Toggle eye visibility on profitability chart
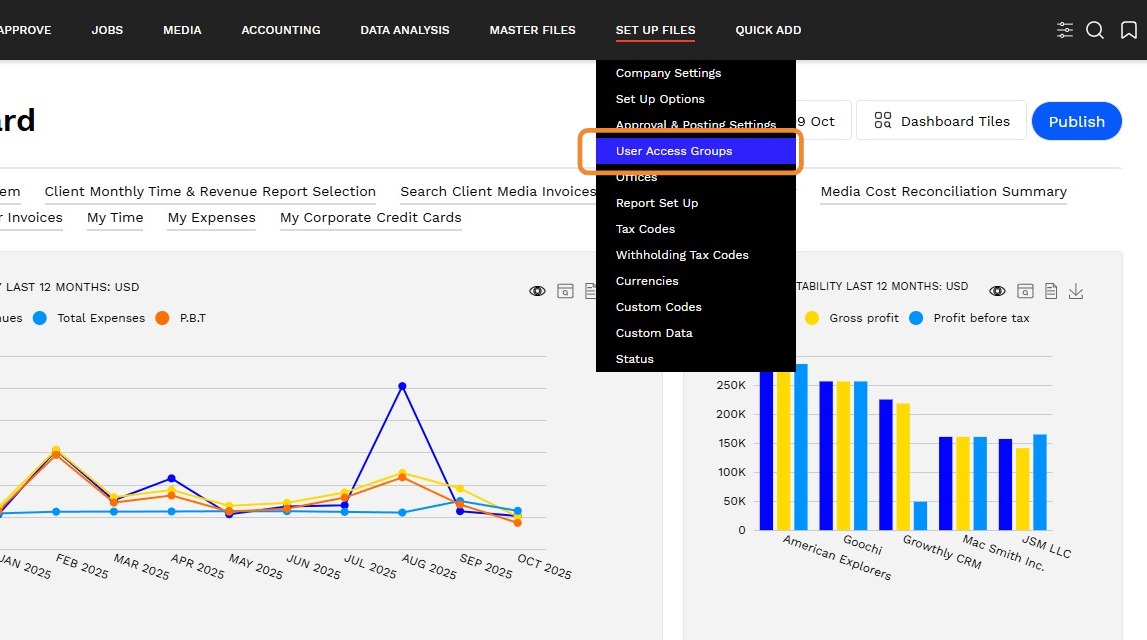 coord(997,291)
